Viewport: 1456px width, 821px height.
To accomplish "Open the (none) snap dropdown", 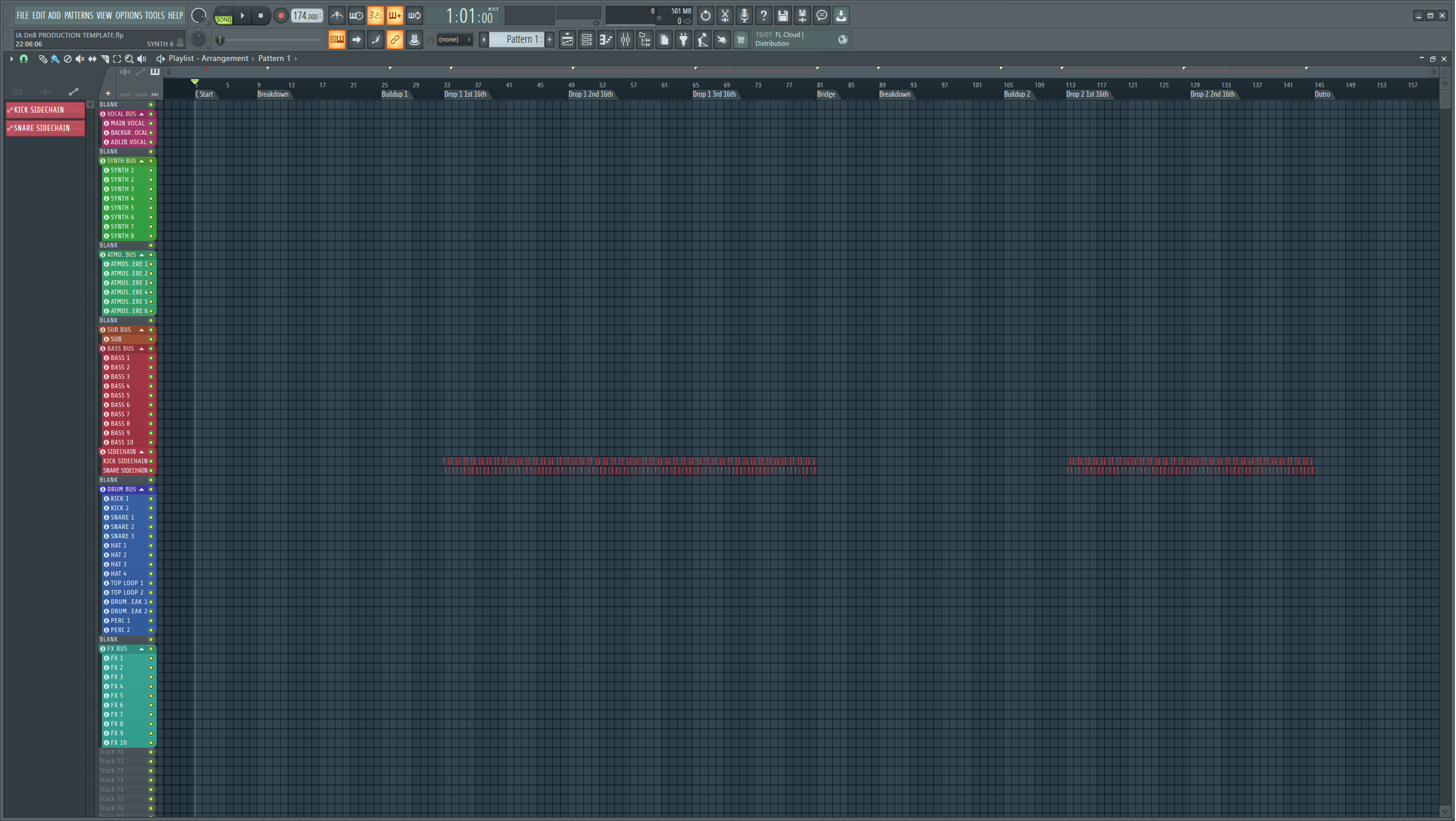I will click(x=454, y=40).
